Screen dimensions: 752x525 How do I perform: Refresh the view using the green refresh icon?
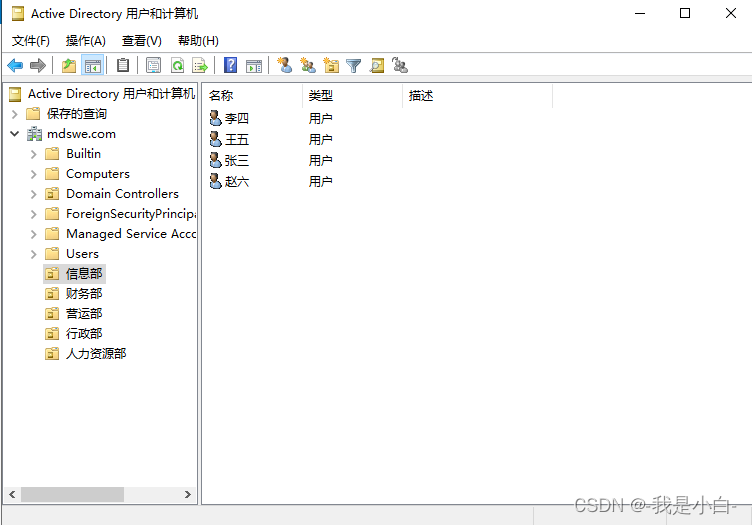point(177,65)
